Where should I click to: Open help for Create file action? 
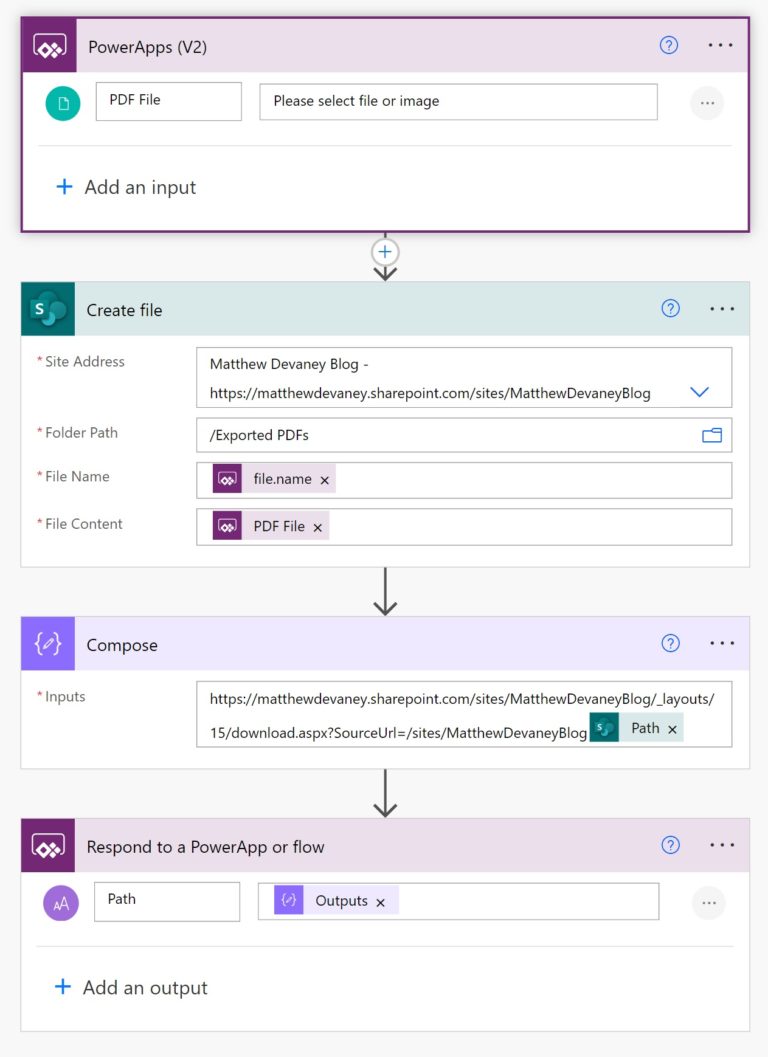click(671, 309)
